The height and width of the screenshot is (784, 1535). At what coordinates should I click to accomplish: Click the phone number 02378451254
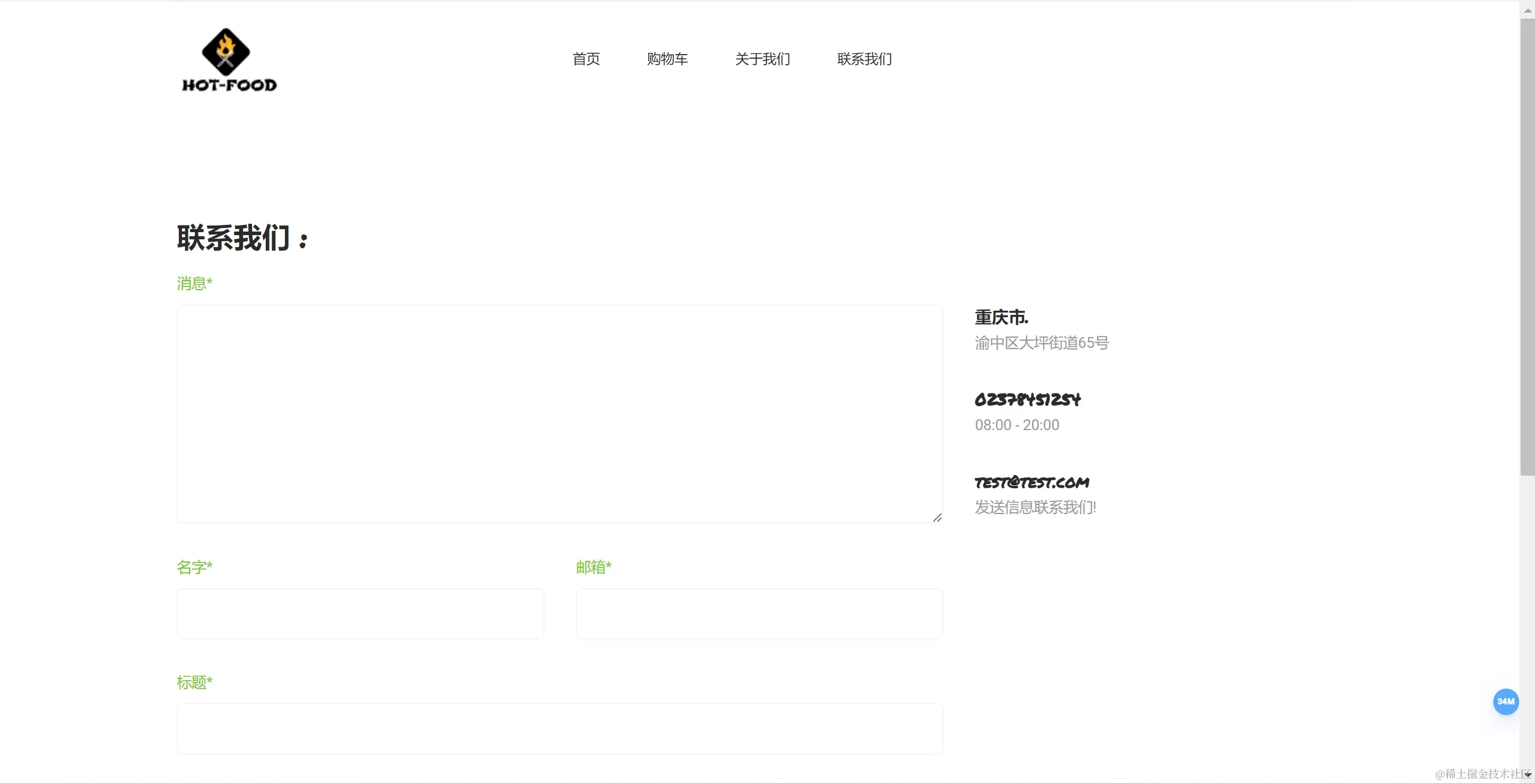click(1027, 399)
